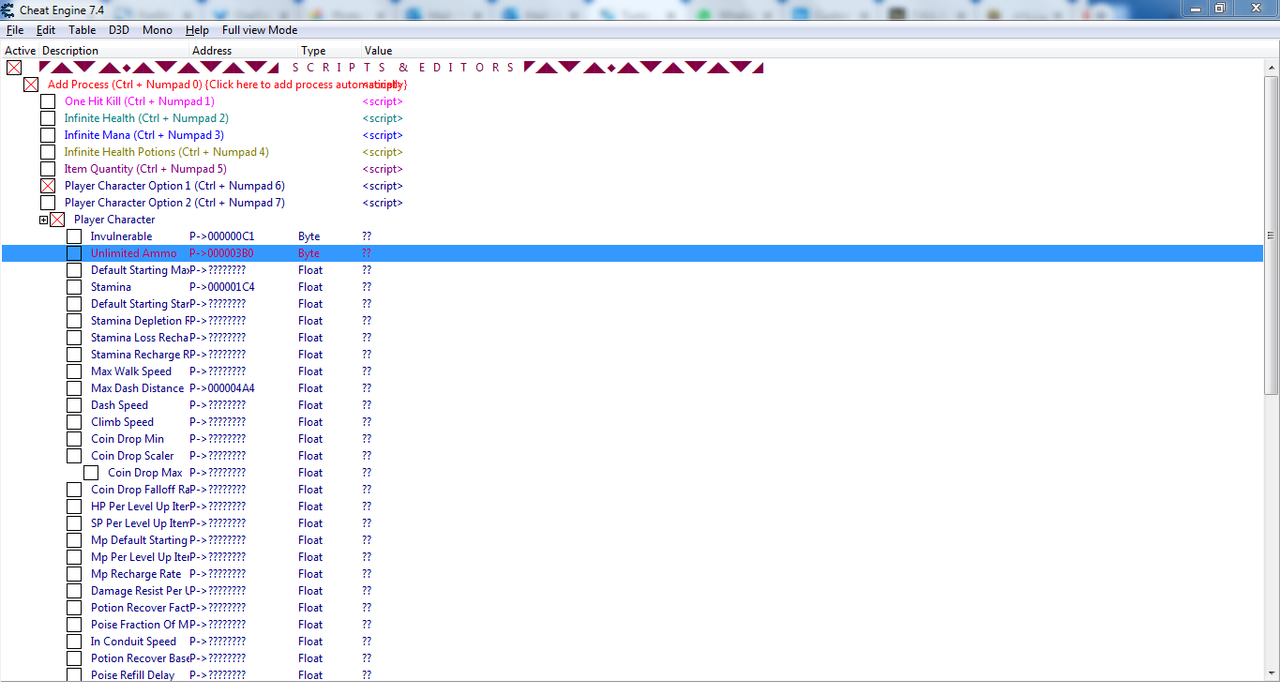Image resolution: width=1280 pixels, height=682 pixels.
Task: Click the ?? value on Dash Speed row
Action: coord(367,406)
